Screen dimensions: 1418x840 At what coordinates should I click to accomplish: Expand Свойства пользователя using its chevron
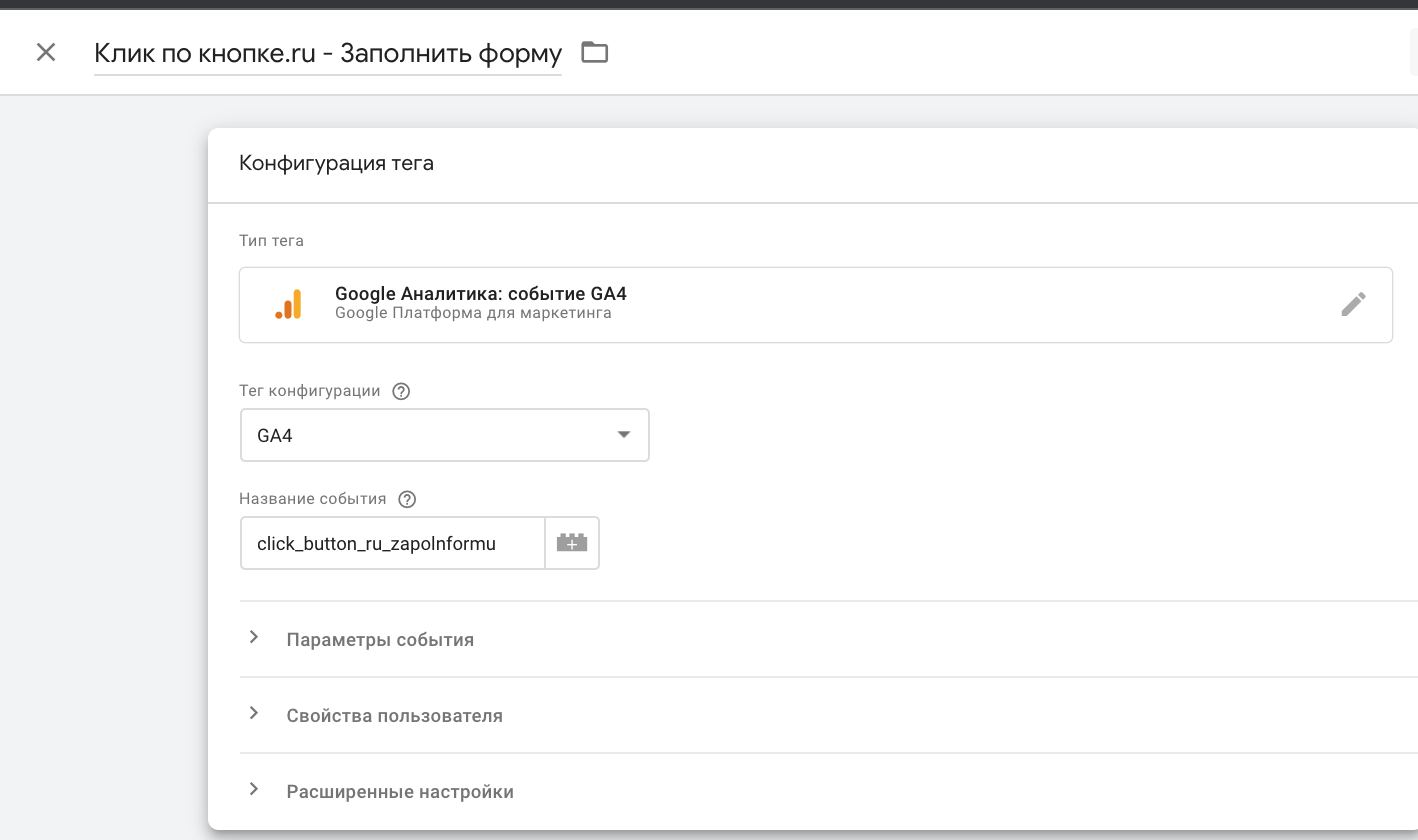coord(254,714)
